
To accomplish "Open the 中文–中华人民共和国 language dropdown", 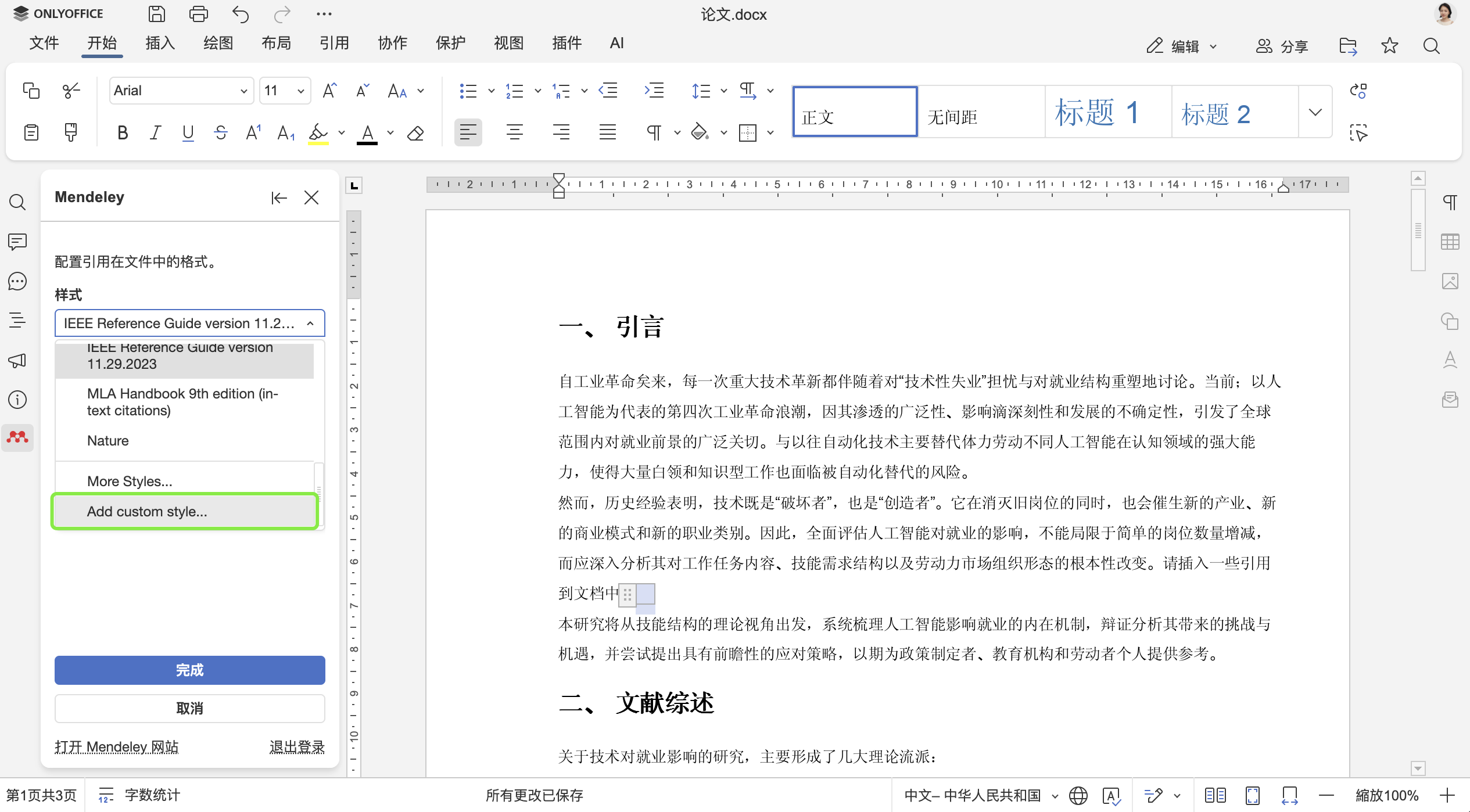I will pos(981,795).
